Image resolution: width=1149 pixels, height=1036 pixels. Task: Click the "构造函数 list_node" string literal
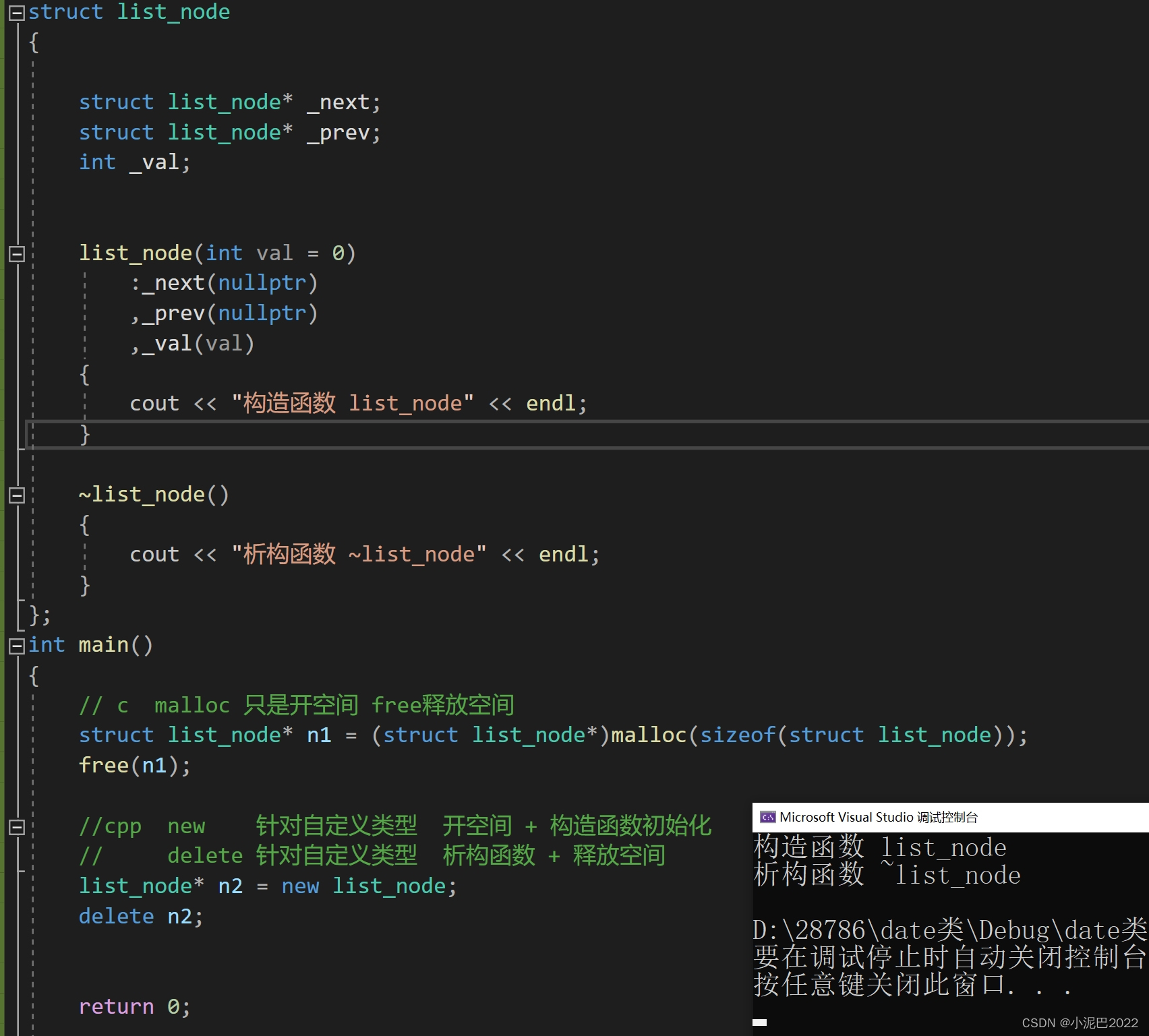pos(353,404)
